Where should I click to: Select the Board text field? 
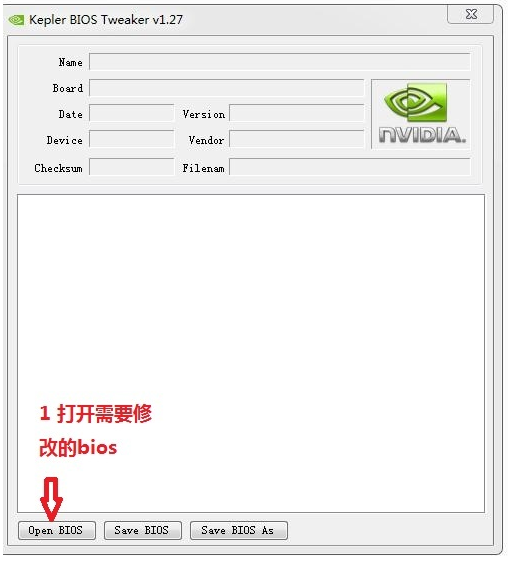[227, 88]
